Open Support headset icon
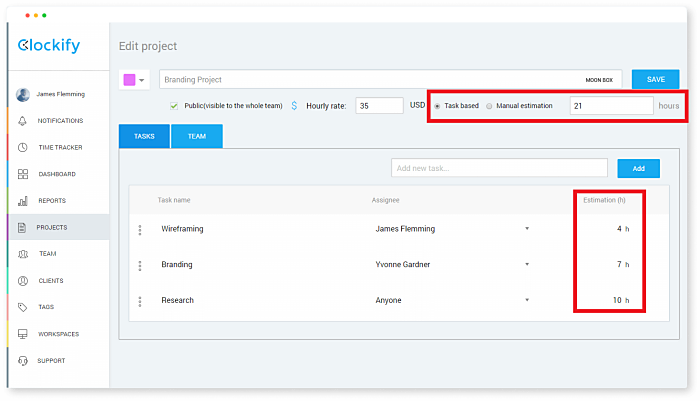 23,360
